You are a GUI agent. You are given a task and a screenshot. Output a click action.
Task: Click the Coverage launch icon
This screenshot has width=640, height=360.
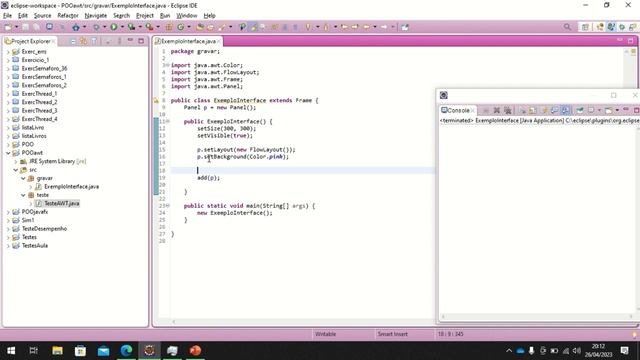tap(131, 27)
